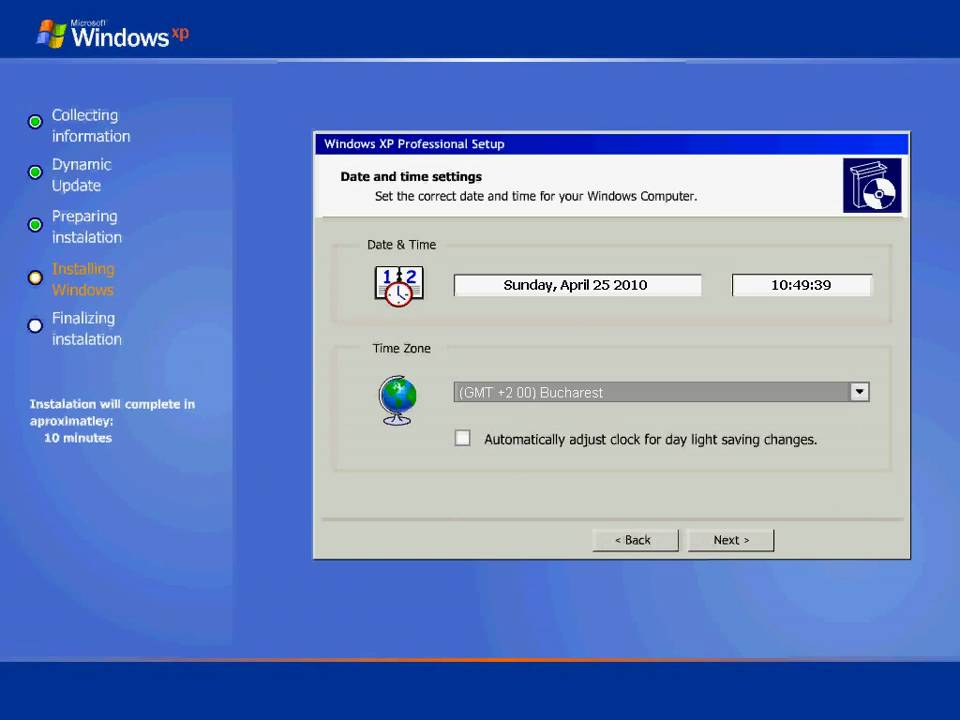Enable automatic daylight saving adjustment checkbox
This screenshot has width=960, height=720.
463,438
